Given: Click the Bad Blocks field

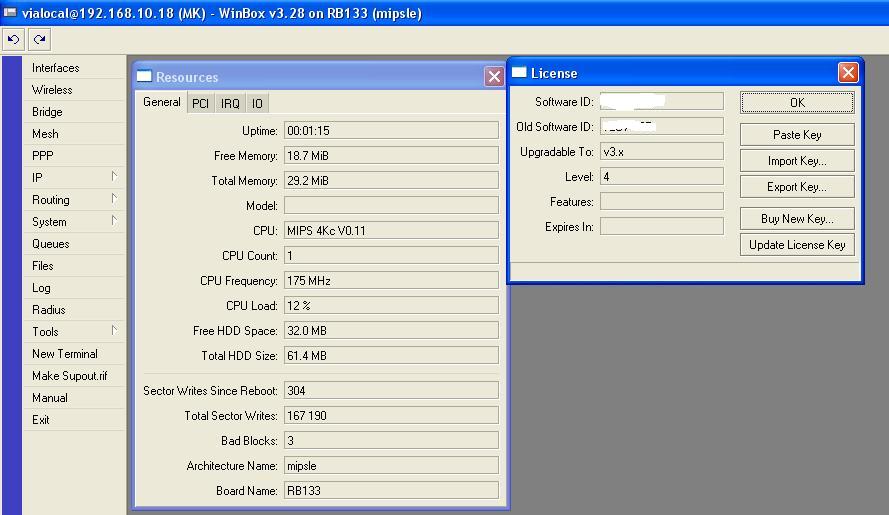Looking at the screenshot, I should [391, 440].
